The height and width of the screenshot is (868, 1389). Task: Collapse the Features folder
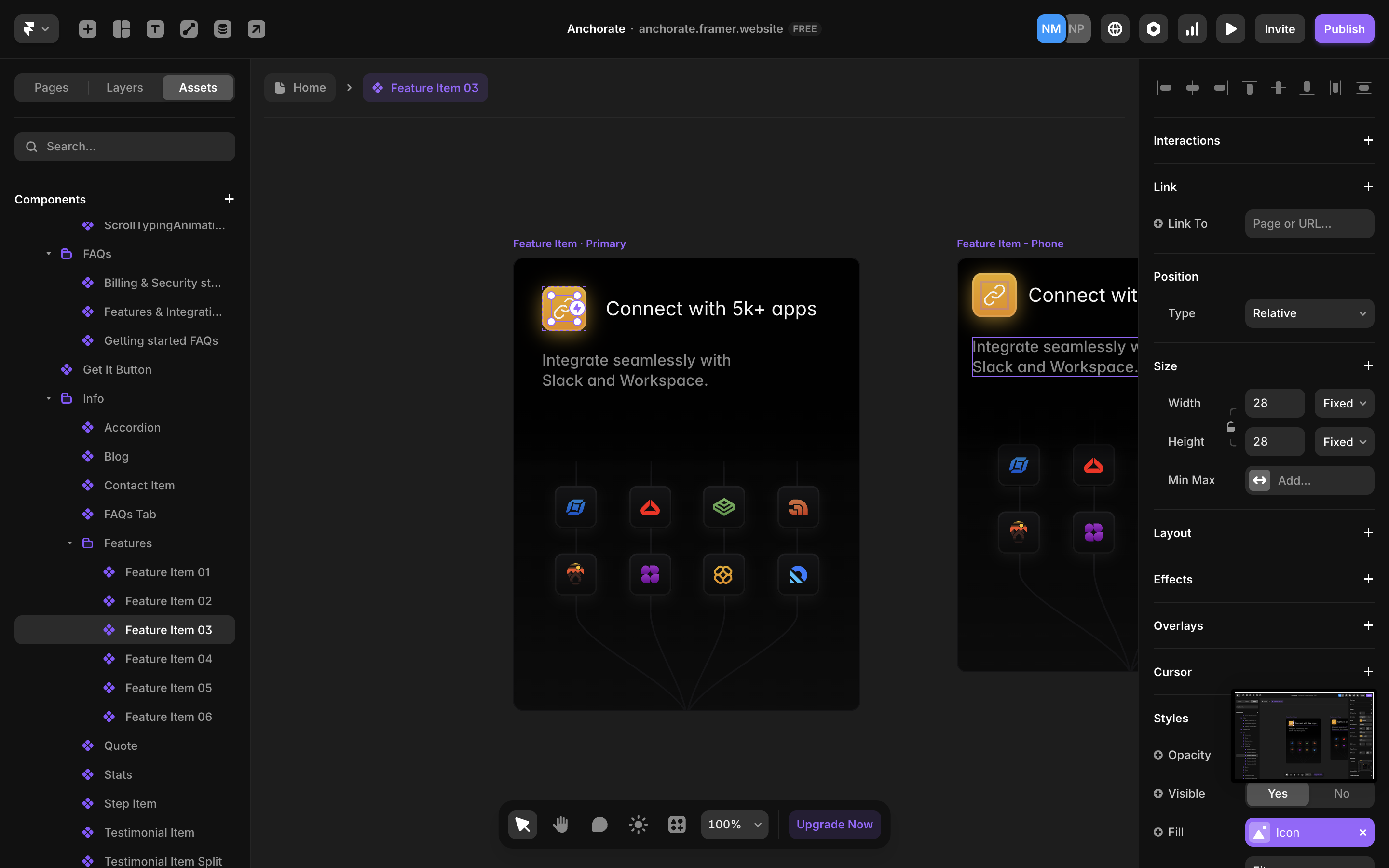70,543
